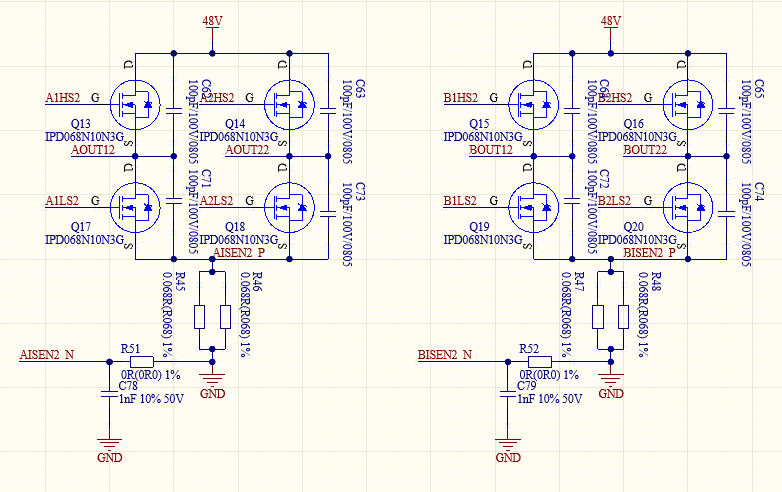Pick the Q15 MOSFET symbol
782x492 pixels.
click(534, 105)
